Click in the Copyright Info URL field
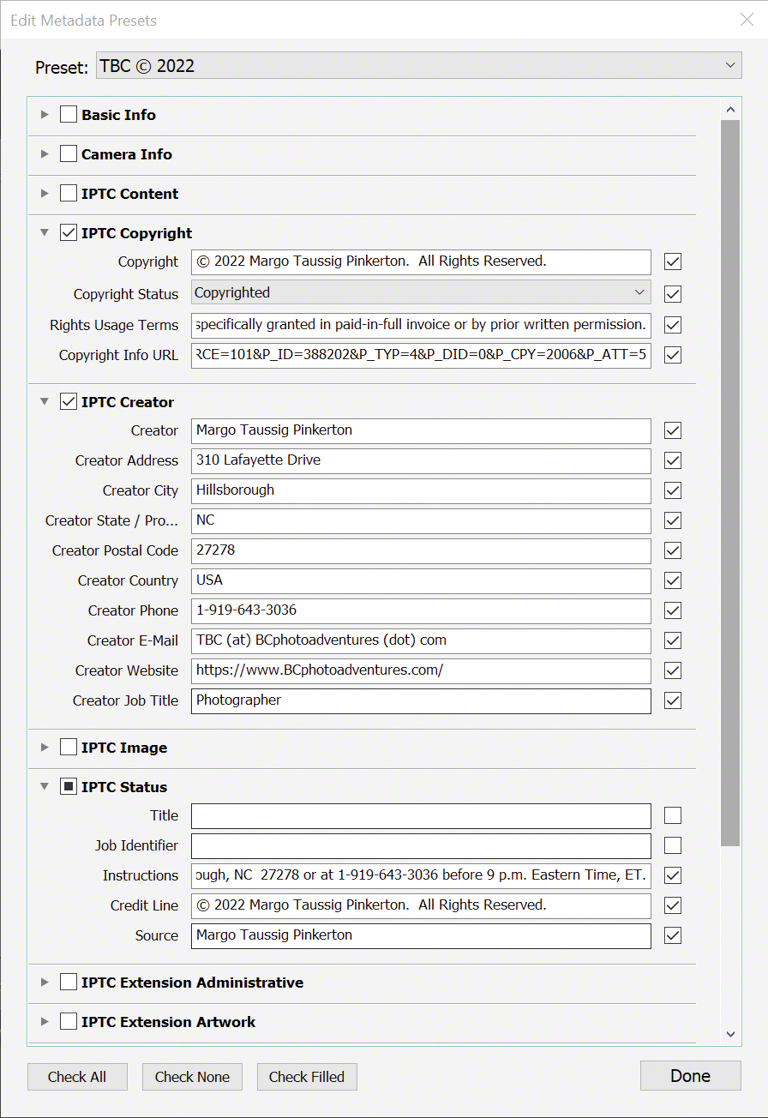The width and height of the screenshot is (768, 1118). [x=421, y=354]
